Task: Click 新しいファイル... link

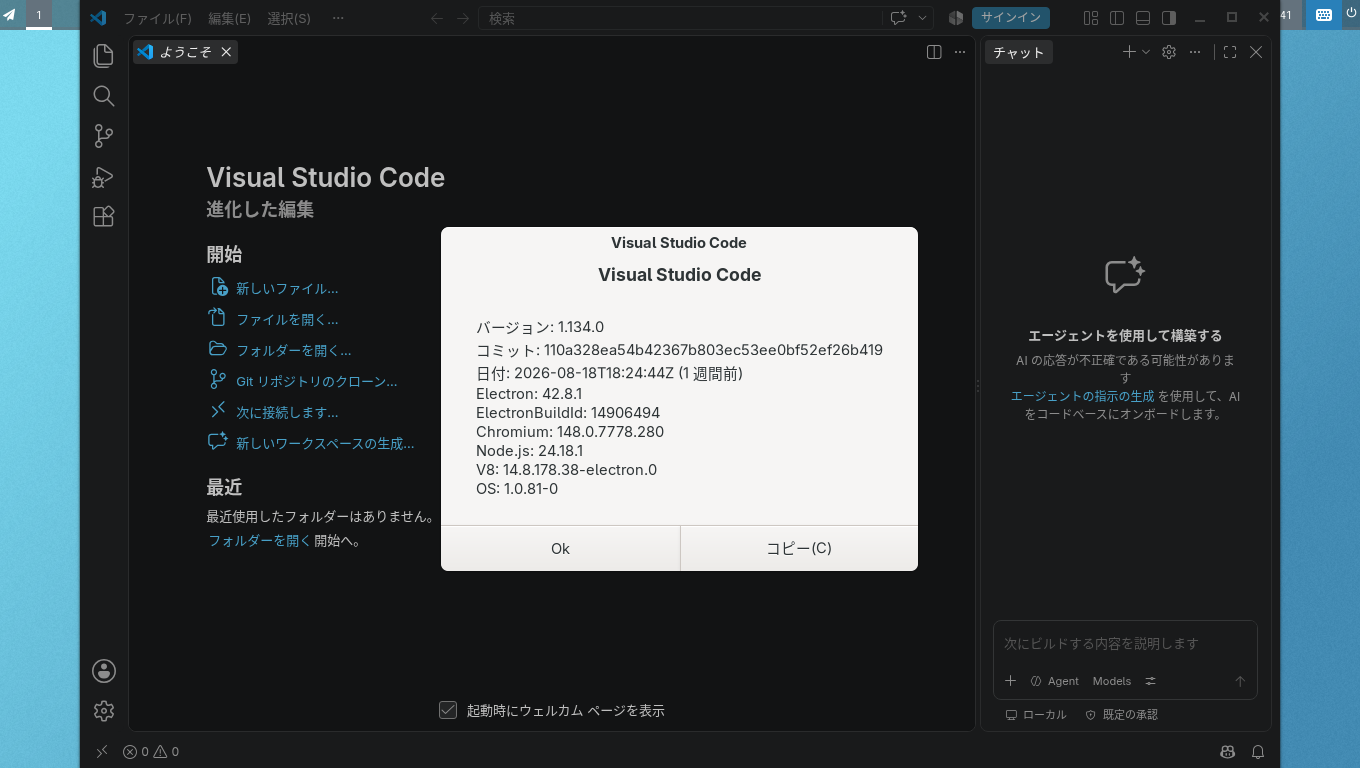Action: coord(287,288)
